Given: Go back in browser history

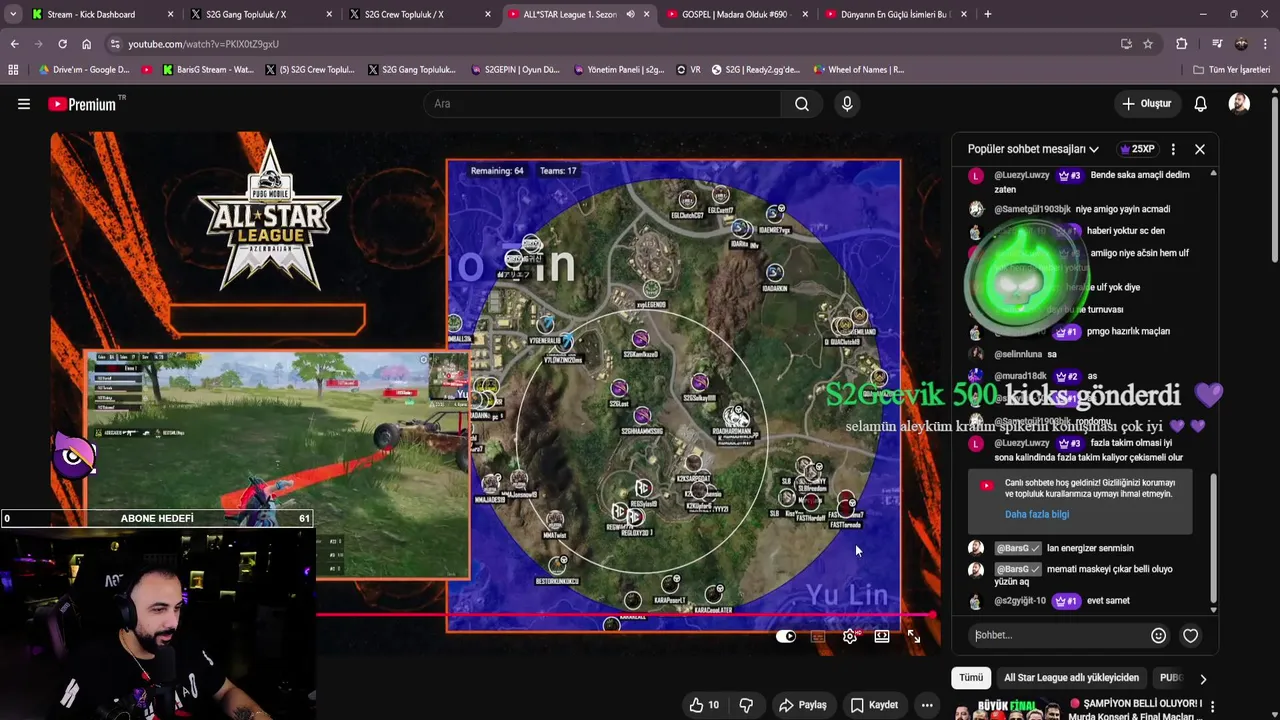Looking at the screenshot, I should point(14,44).
